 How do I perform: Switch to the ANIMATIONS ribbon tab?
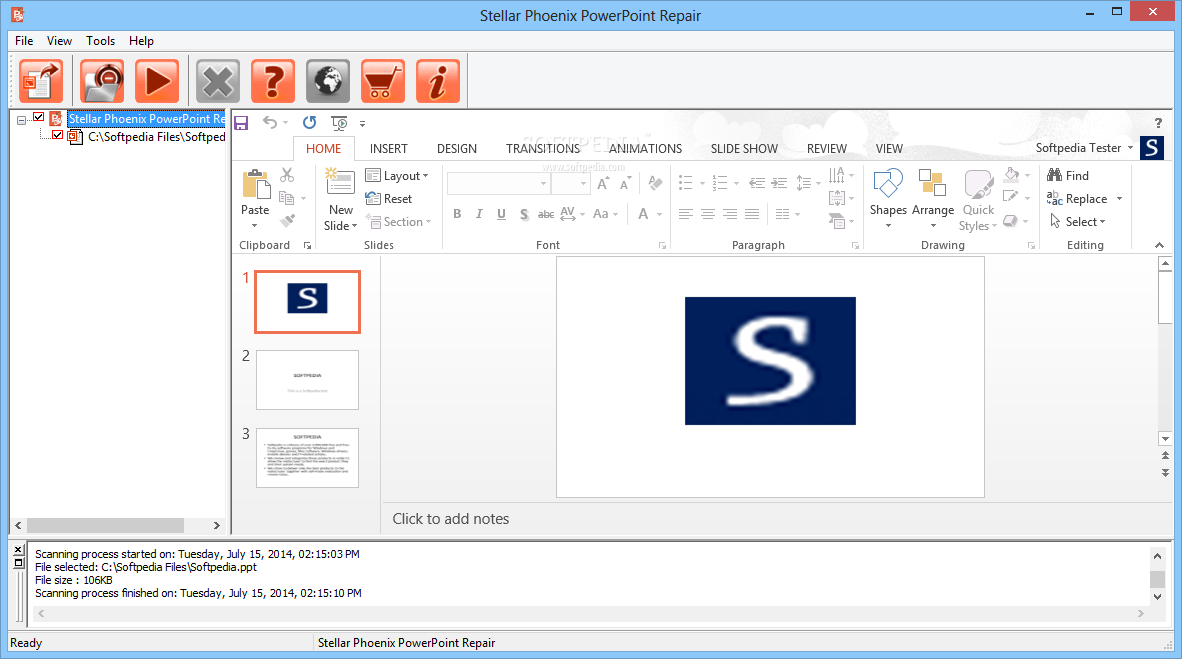tap(645, 149)
